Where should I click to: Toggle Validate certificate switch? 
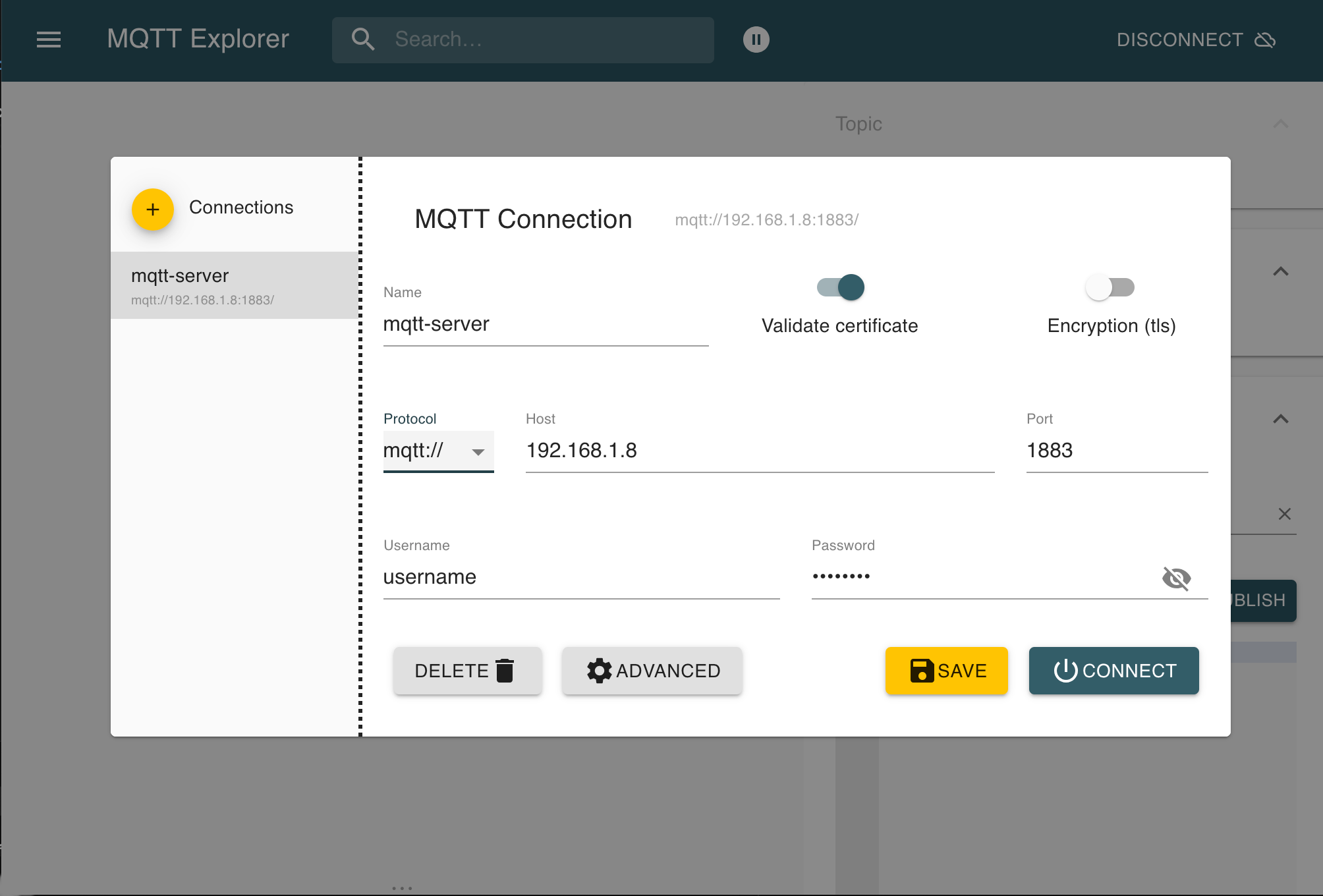(x=840, y=287)
